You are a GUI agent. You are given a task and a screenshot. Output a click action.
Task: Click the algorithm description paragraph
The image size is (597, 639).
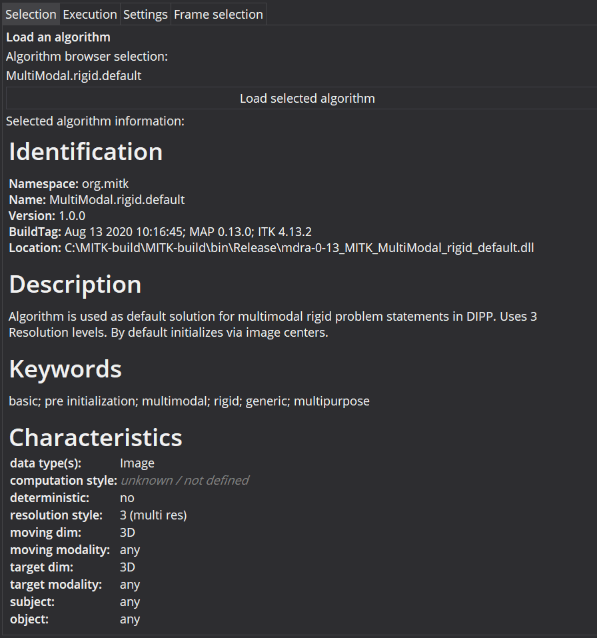coord(273,324)
